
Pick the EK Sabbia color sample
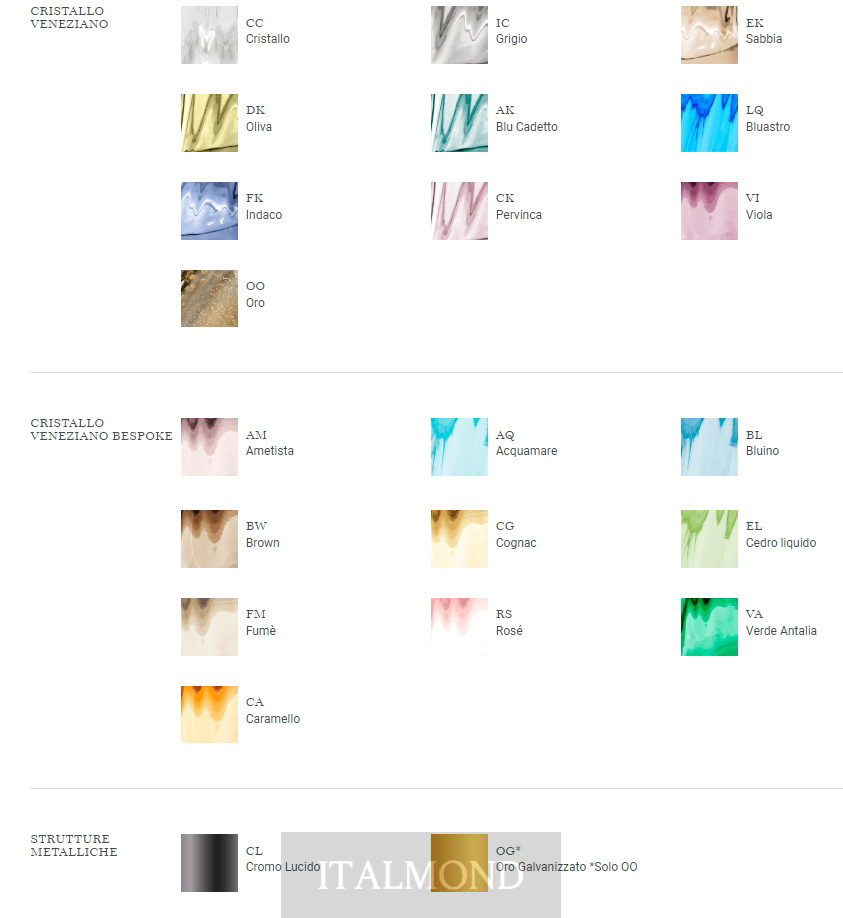click(709, 35)
